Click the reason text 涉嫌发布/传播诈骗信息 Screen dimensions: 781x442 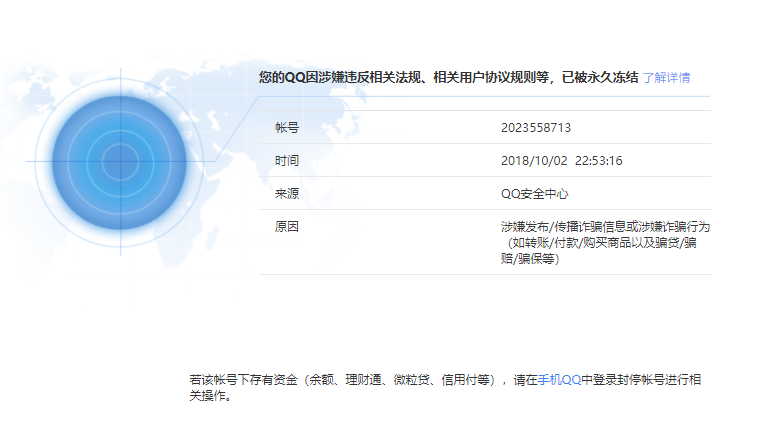[563, 227]
